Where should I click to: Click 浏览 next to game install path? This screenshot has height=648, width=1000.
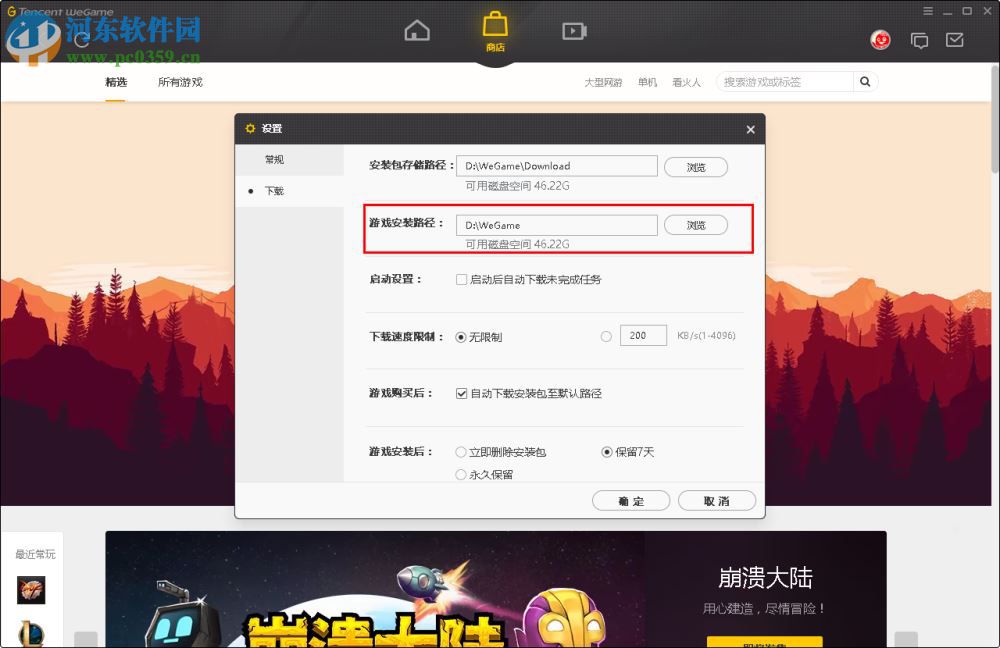696,225
